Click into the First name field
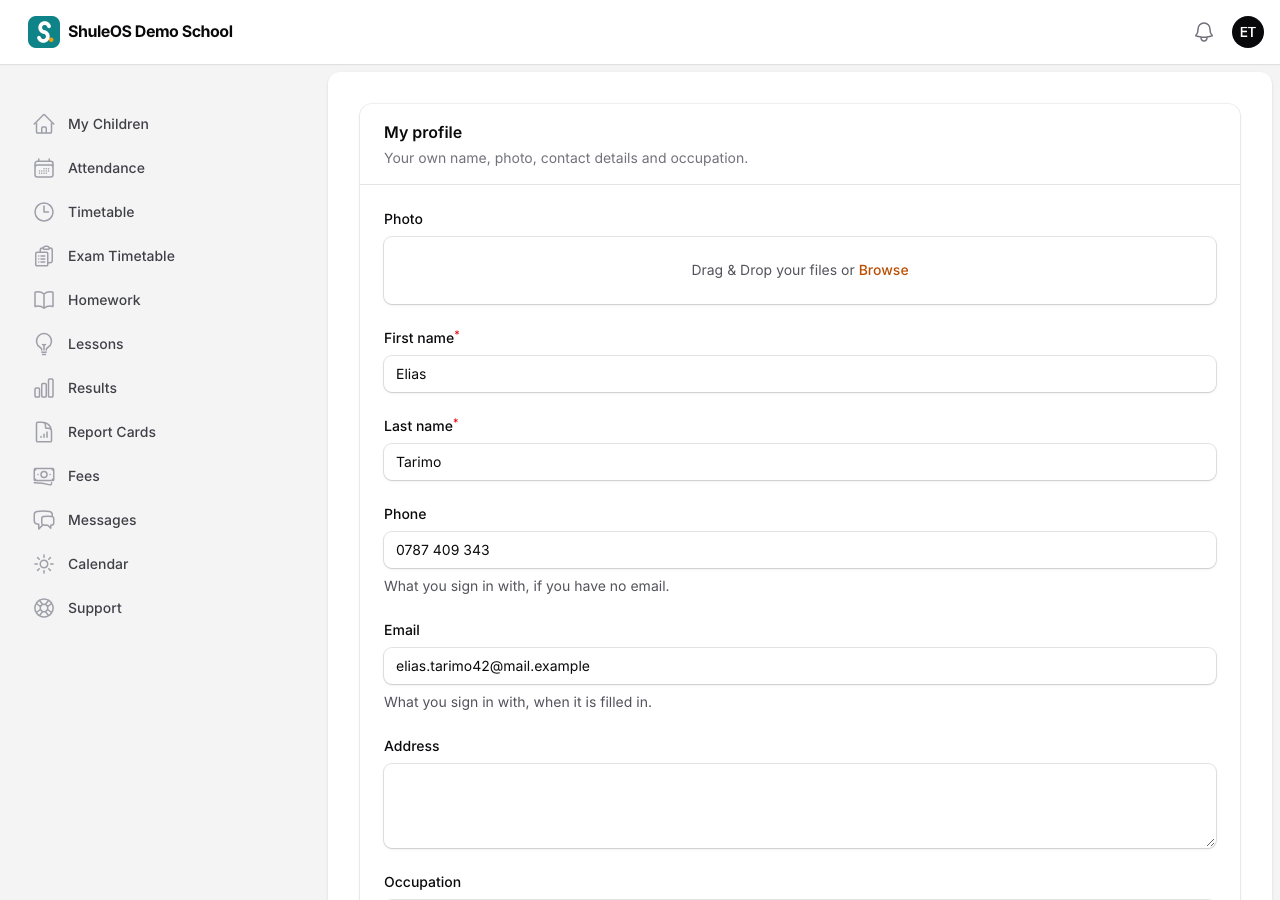The image size is (1280, 900). click(x=800, y=374)
